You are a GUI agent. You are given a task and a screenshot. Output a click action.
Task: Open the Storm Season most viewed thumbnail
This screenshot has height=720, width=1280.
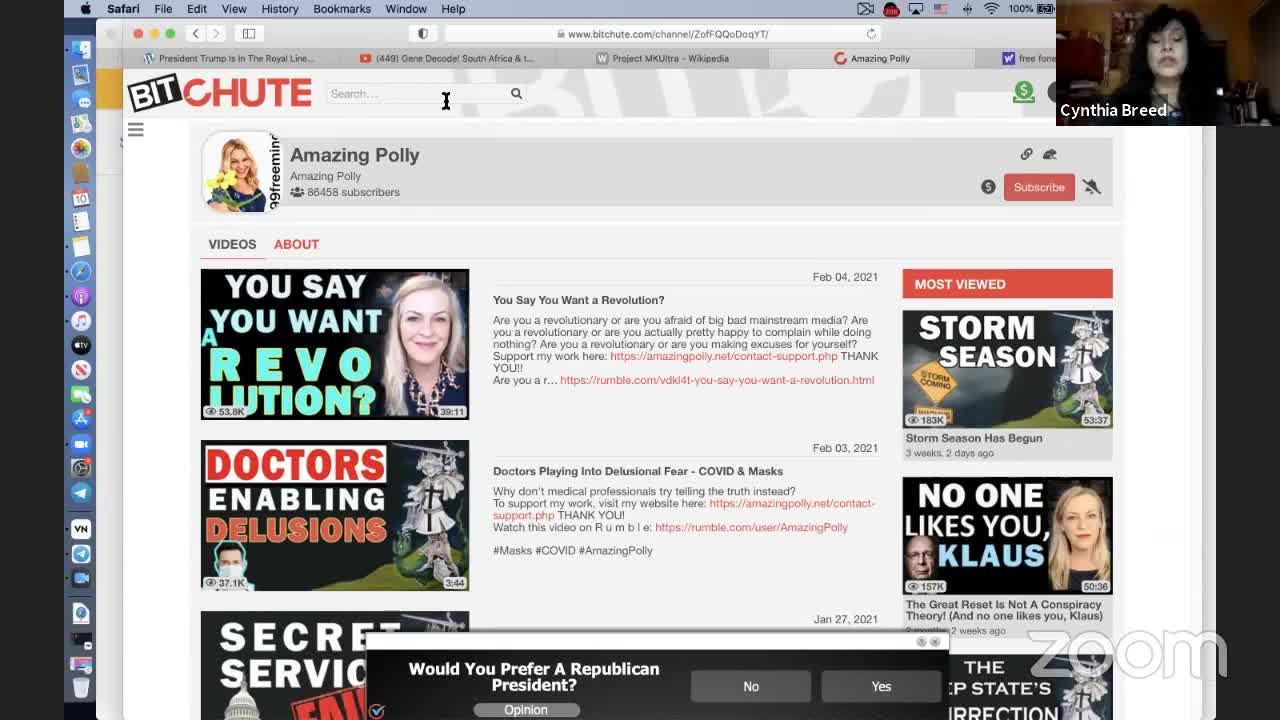tap(1007, 369)
